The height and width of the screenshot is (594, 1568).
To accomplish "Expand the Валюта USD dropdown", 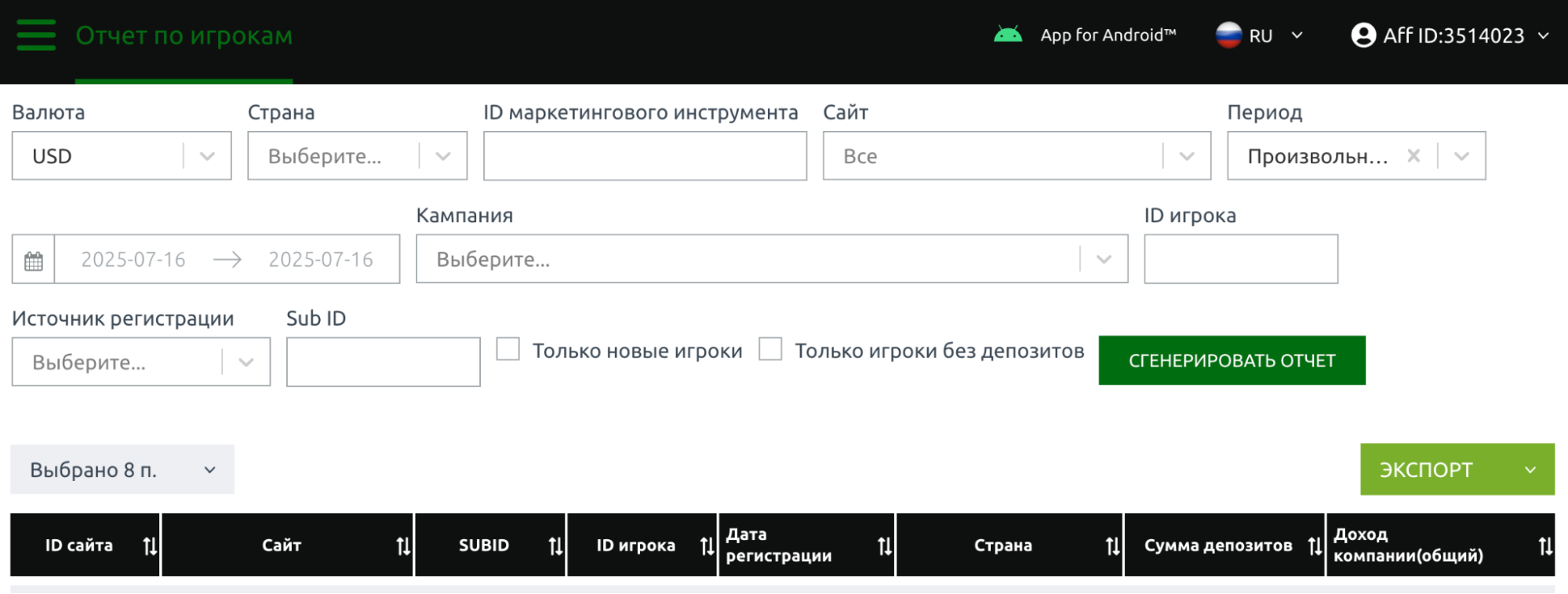I will click(207, 156).
